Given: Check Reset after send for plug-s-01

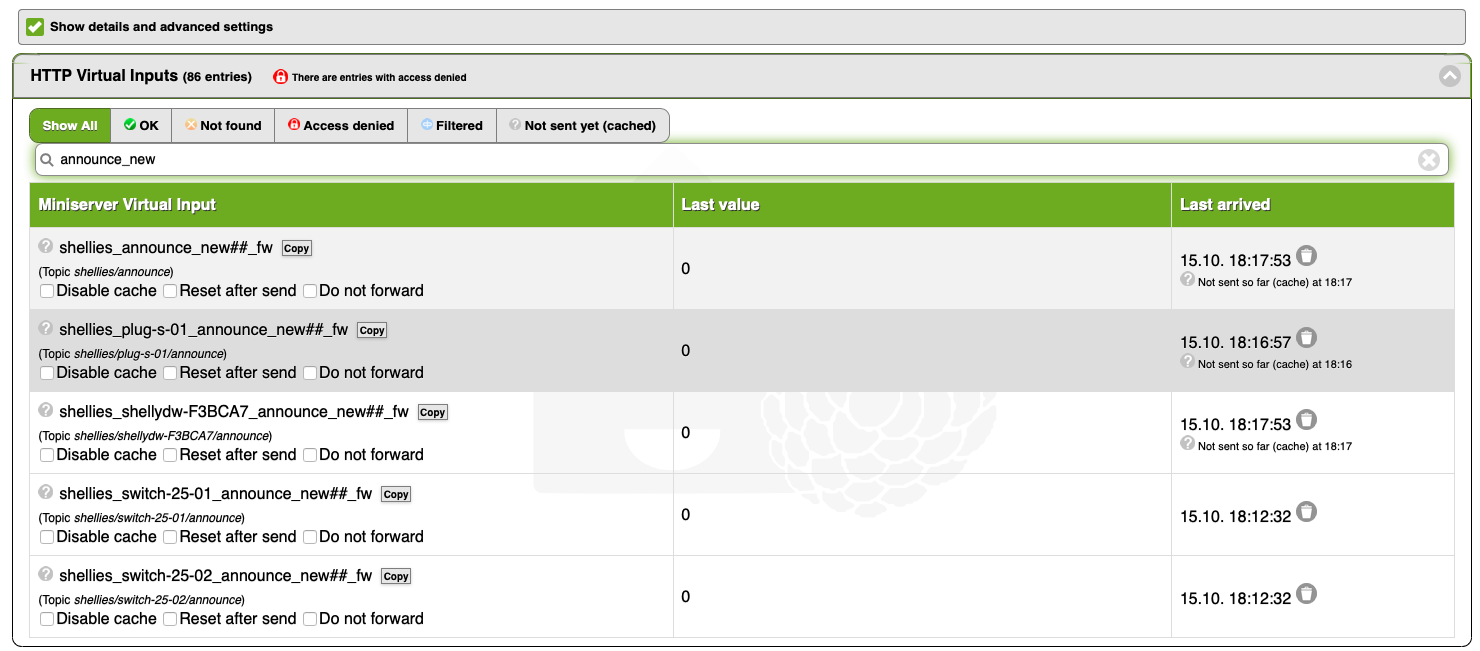Looking at the screenshot, I should pos(170,373).
